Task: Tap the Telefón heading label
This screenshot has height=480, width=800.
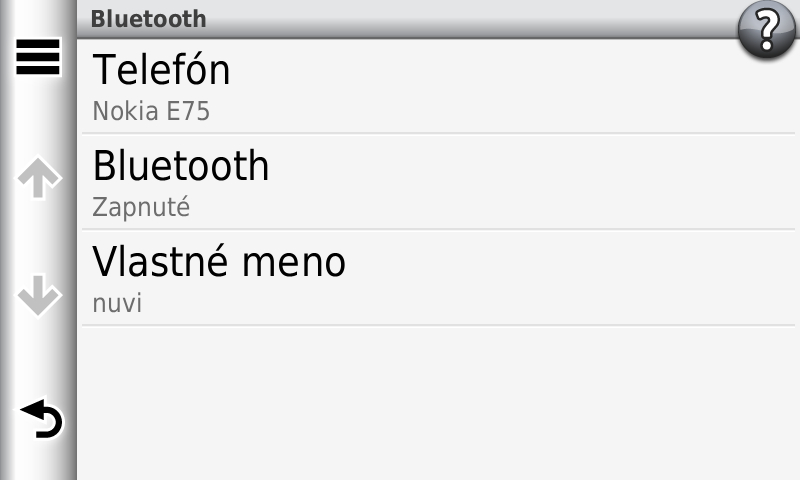Action: [x=161, y=70]
